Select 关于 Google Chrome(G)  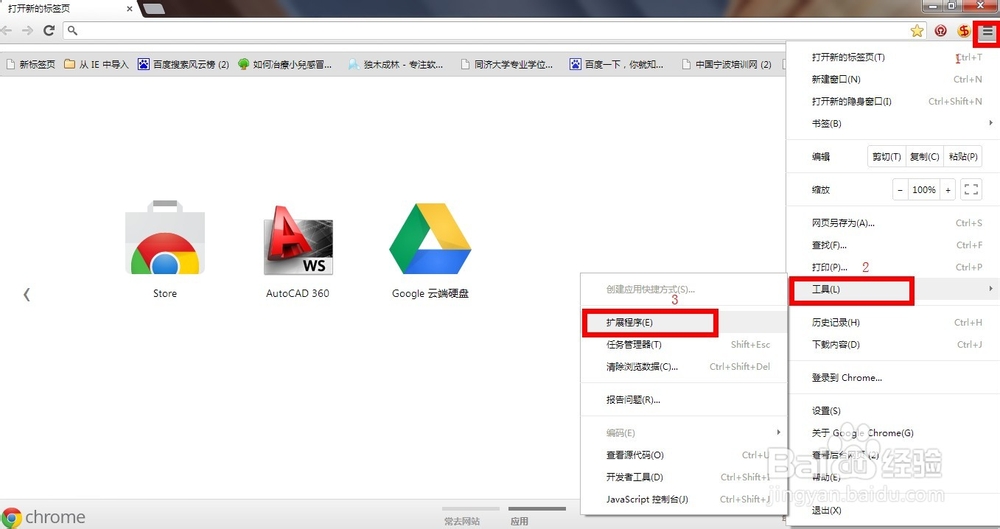(x=893, y=433)
